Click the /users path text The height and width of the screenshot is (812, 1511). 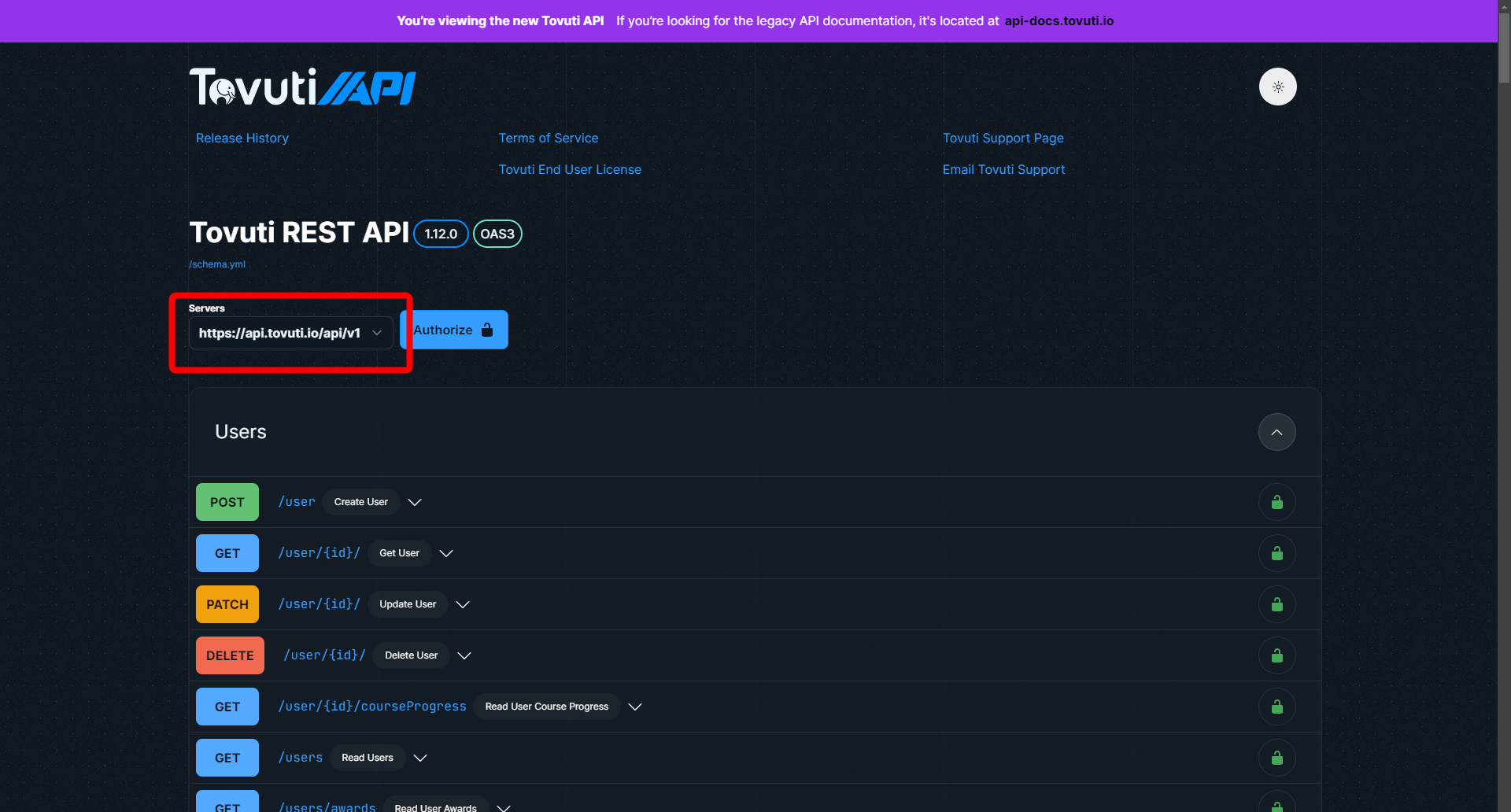[301, 758]
